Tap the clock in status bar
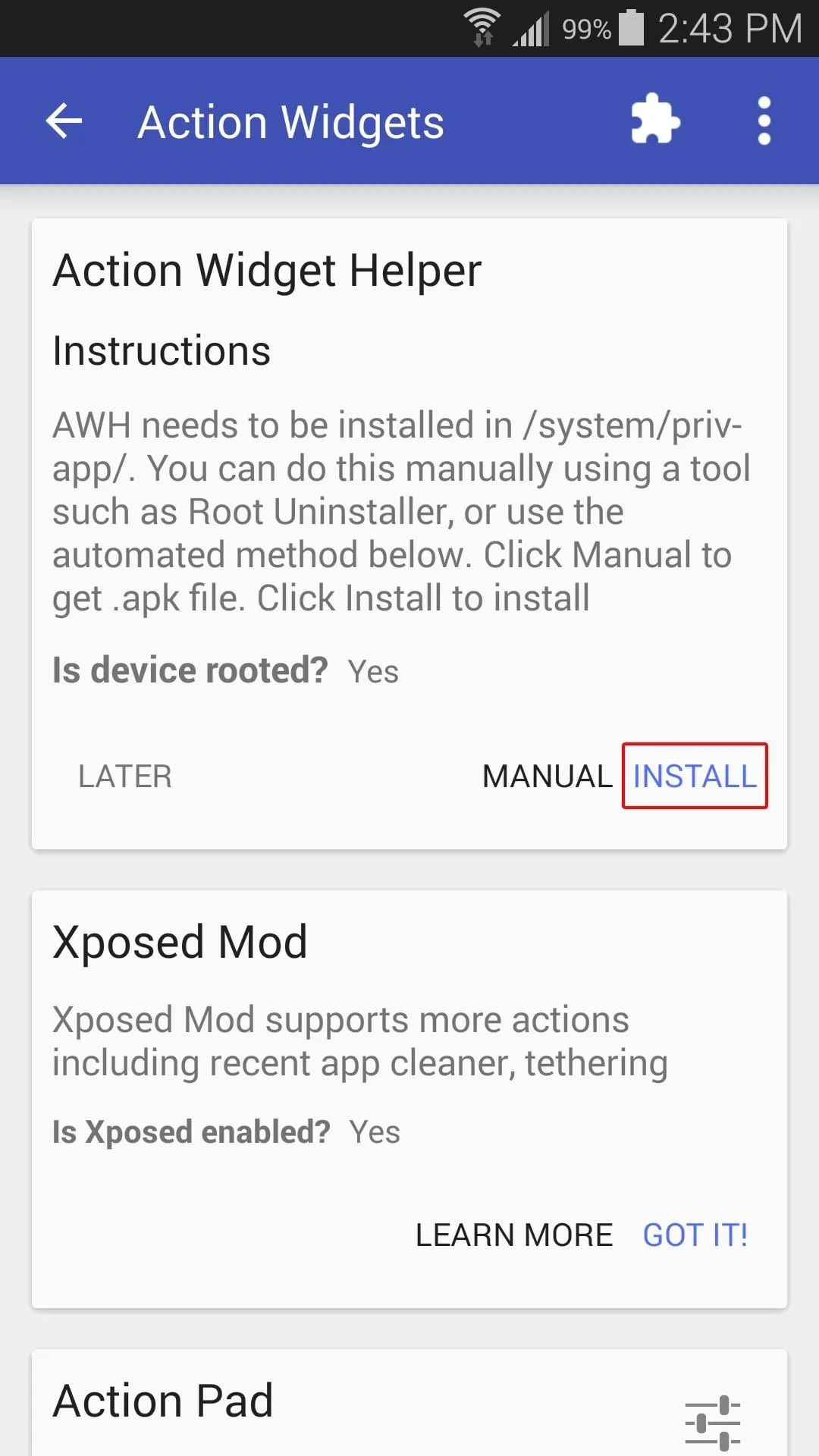819x1456 pixels. click(730, 29)
